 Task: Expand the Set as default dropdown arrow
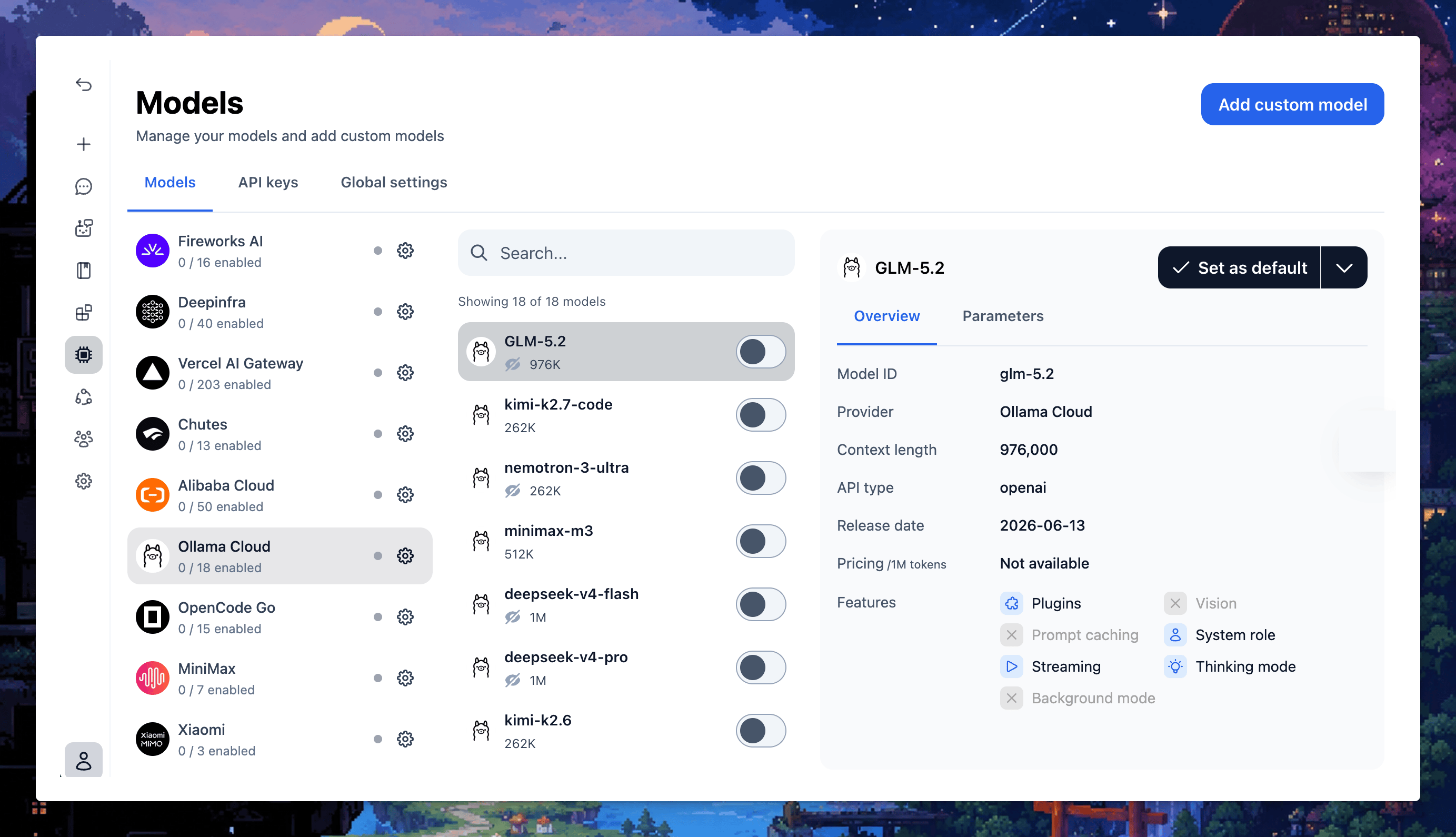(1344, 268)
